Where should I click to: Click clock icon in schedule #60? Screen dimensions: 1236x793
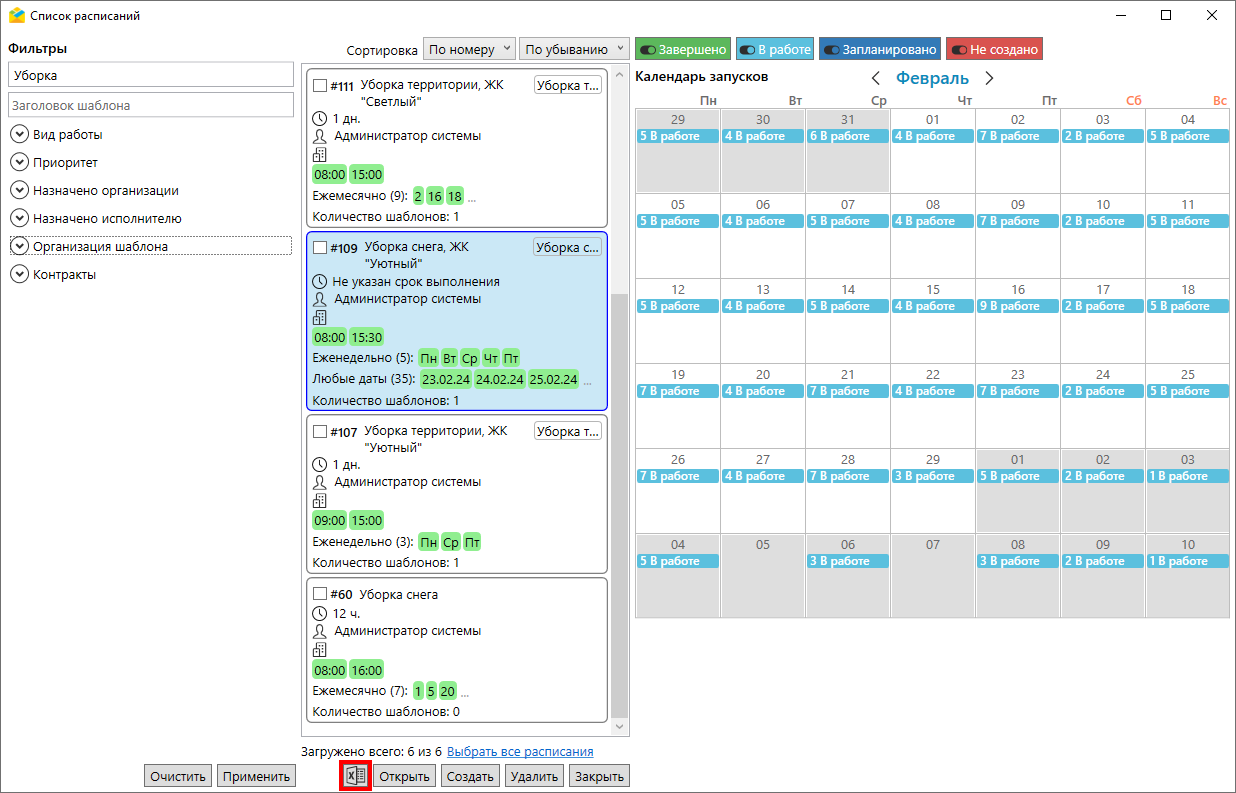(x=320, y=613)
